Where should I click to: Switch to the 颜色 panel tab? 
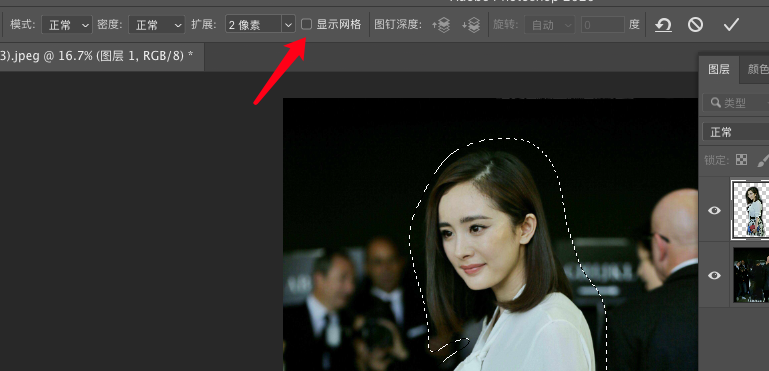click(756, 69)
